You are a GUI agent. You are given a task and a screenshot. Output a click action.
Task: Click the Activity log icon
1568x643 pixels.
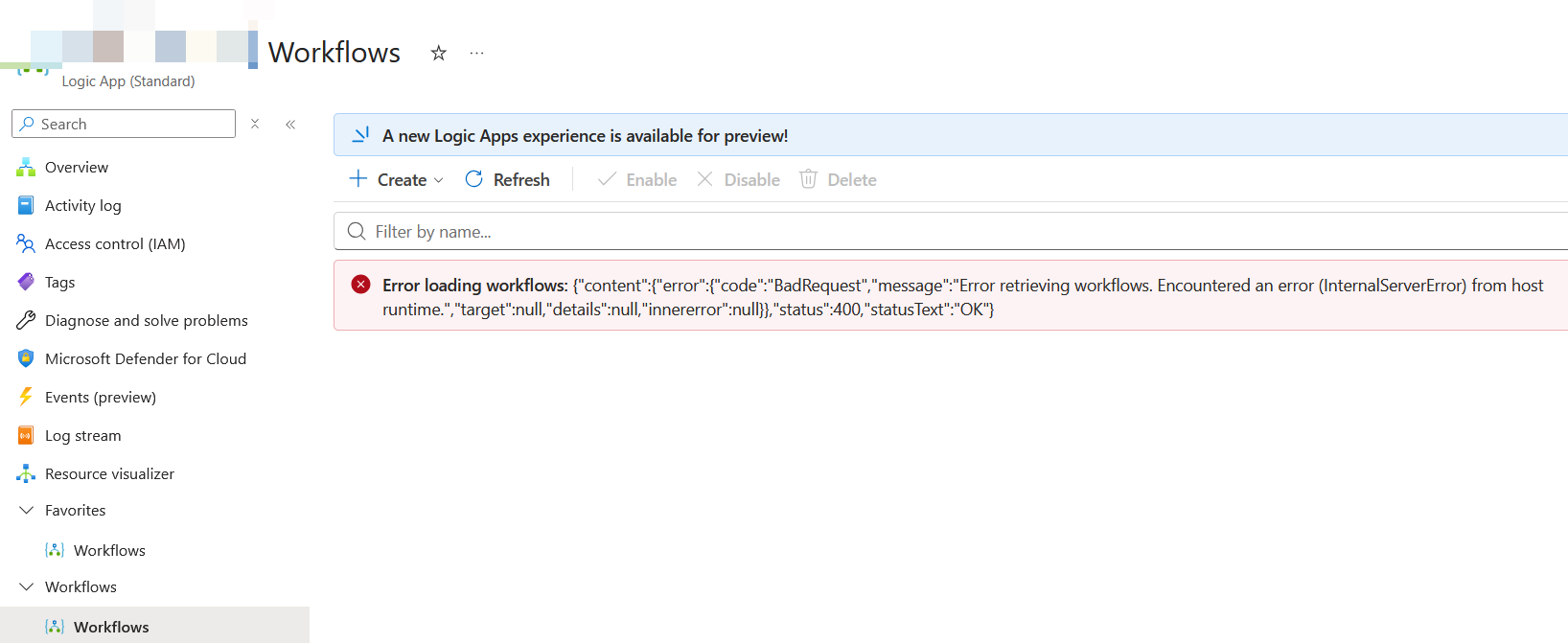(x=26, y=205)
